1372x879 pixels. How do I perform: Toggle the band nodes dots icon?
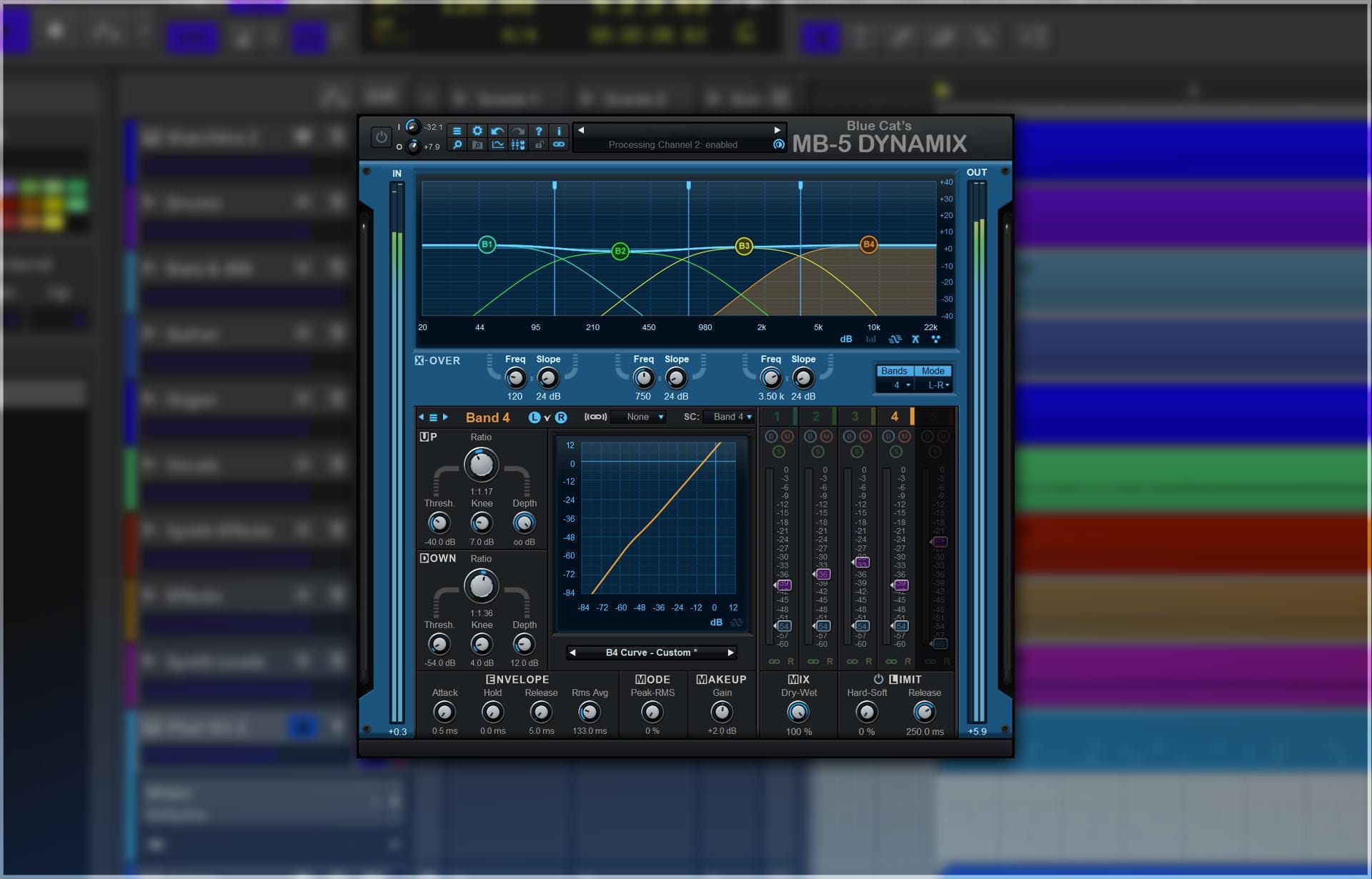935,339
